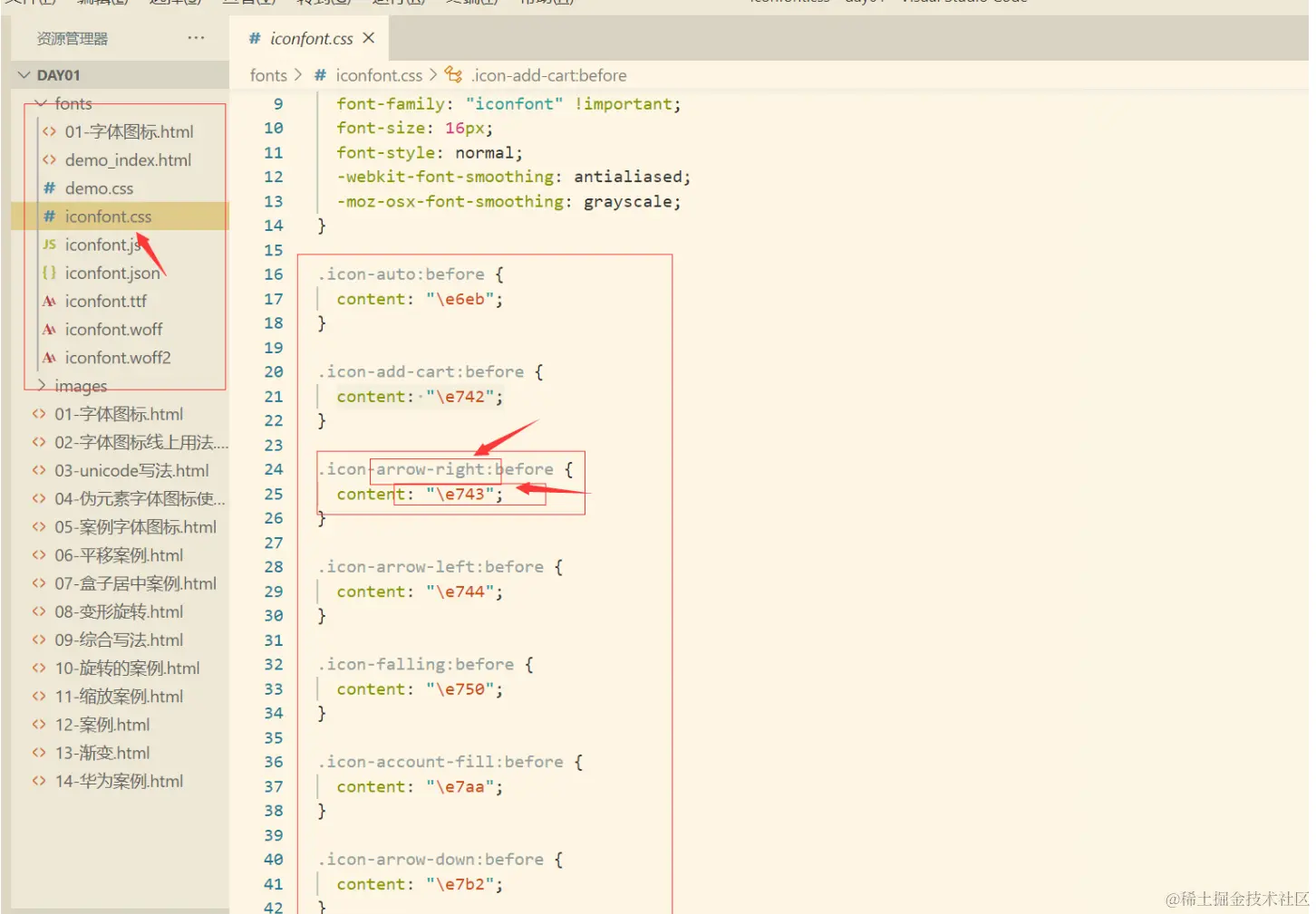
Task: Click line number 16 in gutter
Action: point(274,274)
